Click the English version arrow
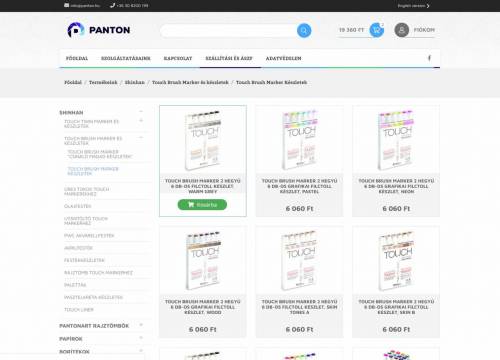The image size is (500, 360). (x=428, y=6)
